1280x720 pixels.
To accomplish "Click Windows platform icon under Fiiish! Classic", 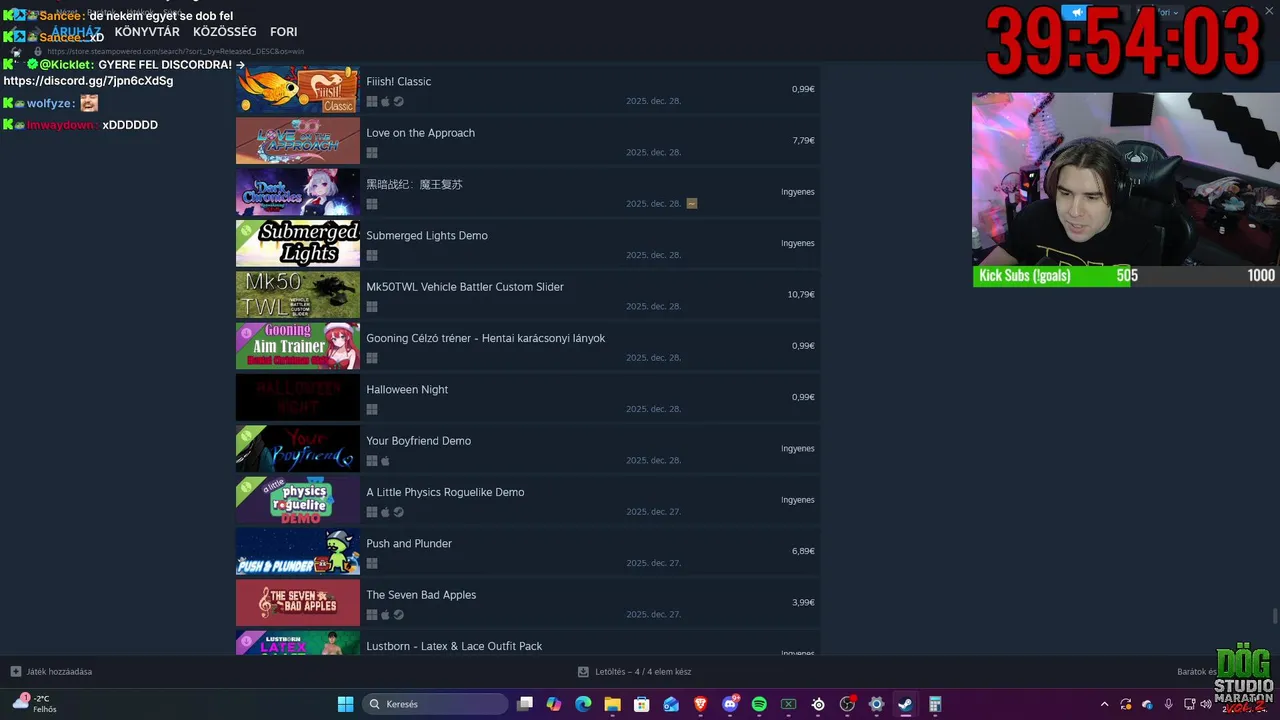I will 372,101.
